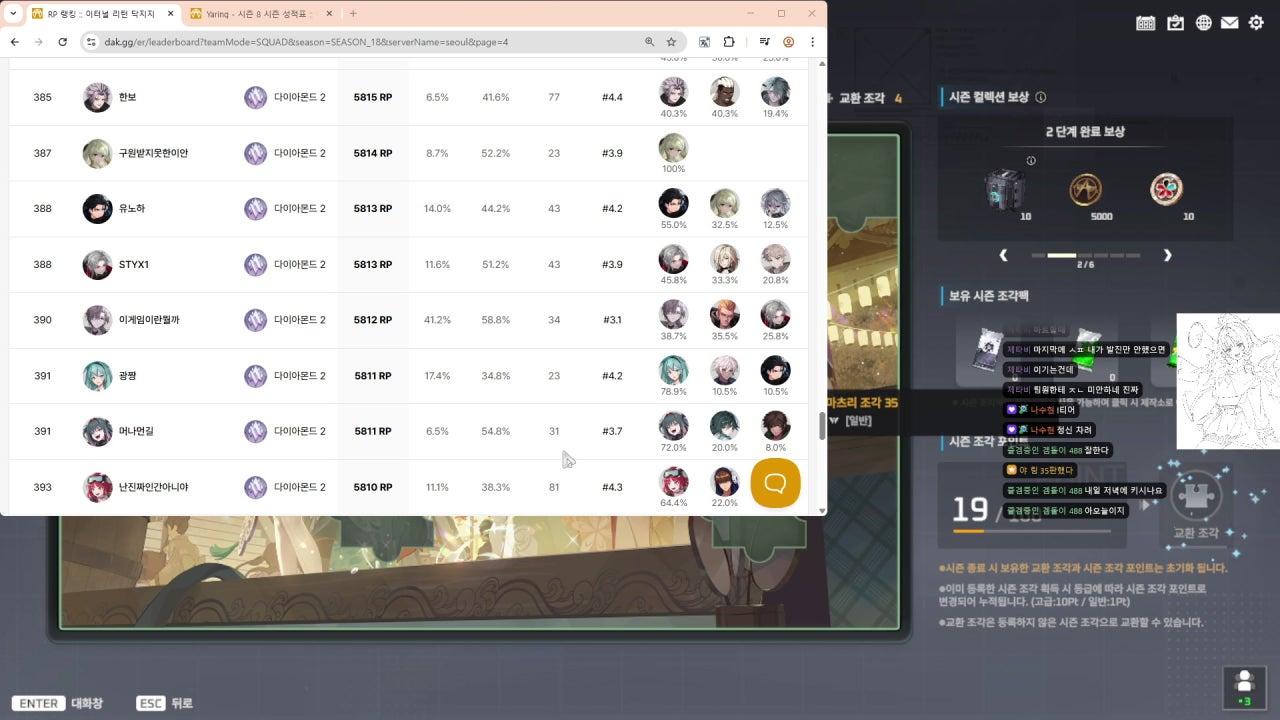Screen dimensions: 1280x720
Task: Click 한보's player avatar
Action: point(97,97)
